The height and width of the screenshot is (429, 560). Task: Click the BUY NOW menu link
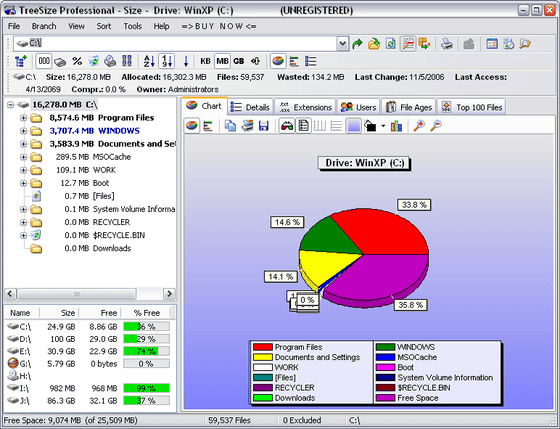point(219,26)
